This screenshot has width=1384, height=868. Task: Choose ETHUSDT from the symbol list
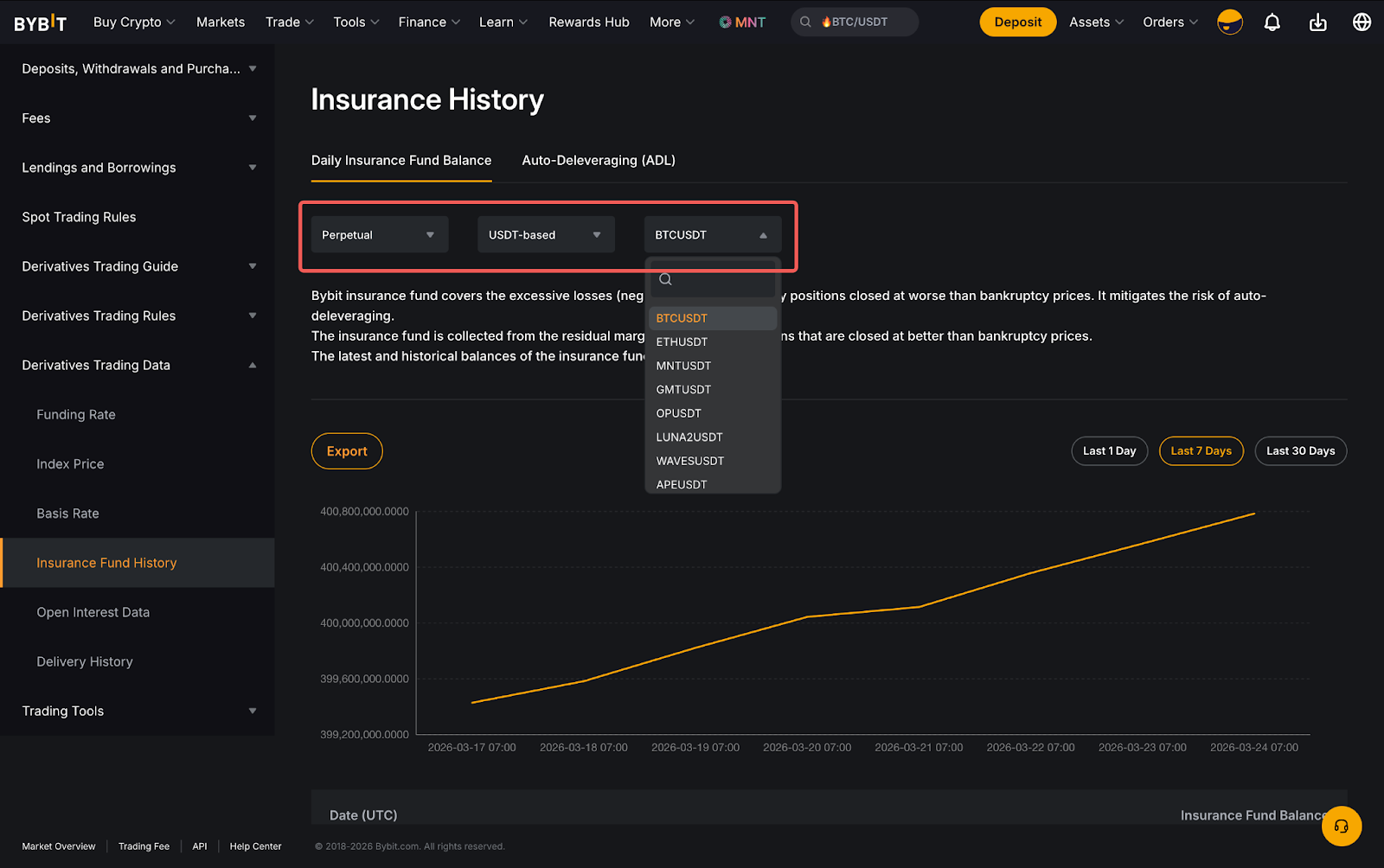[682, 342]
